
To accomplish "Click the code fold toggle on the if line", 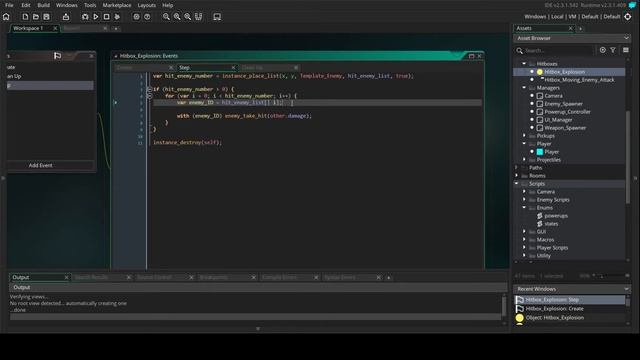I will (149, 89).
